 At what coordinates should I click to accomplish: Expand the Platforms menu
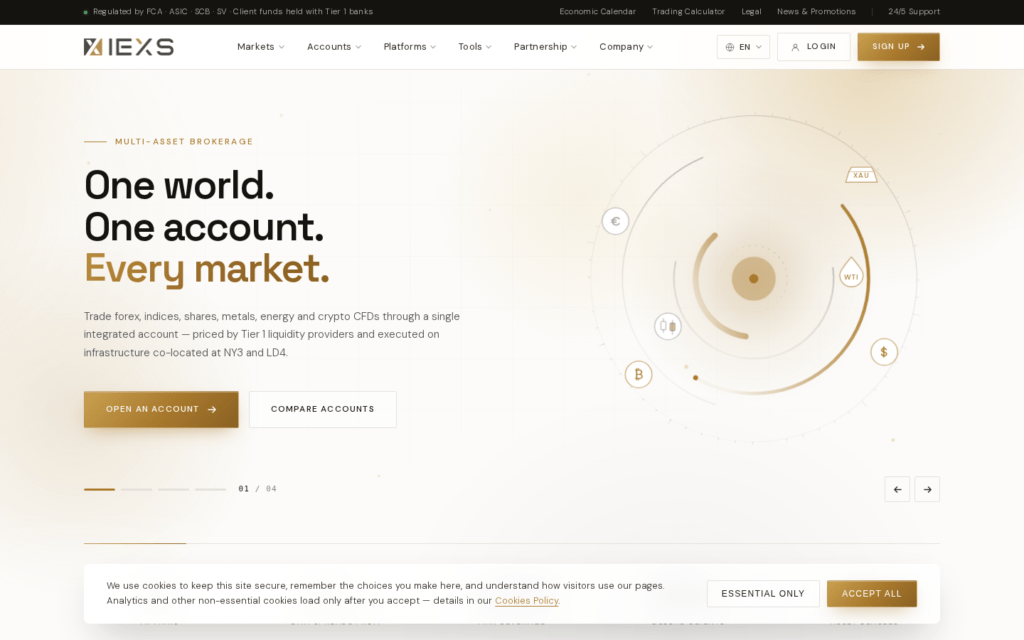(409, 47)
